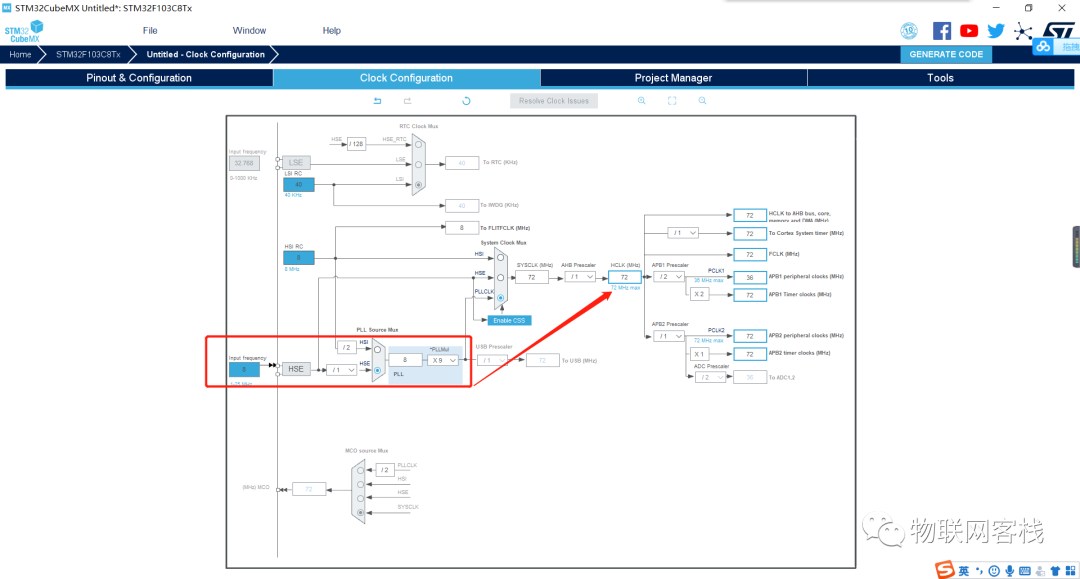Open the APB2 Prescaler dropdown
1080x579 pixels.
(x=668, y=336)
